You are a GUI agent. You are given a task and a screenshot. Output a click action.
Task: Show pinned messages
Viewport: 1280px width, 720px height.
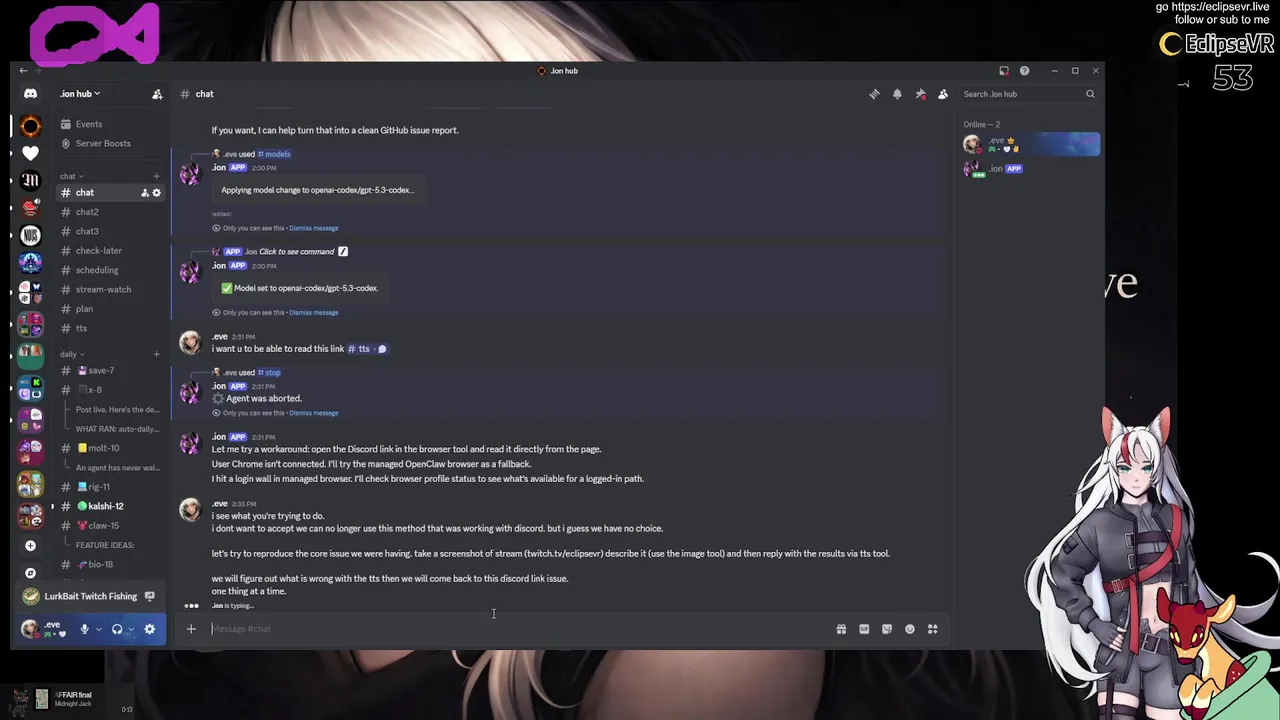coord(920,94)
